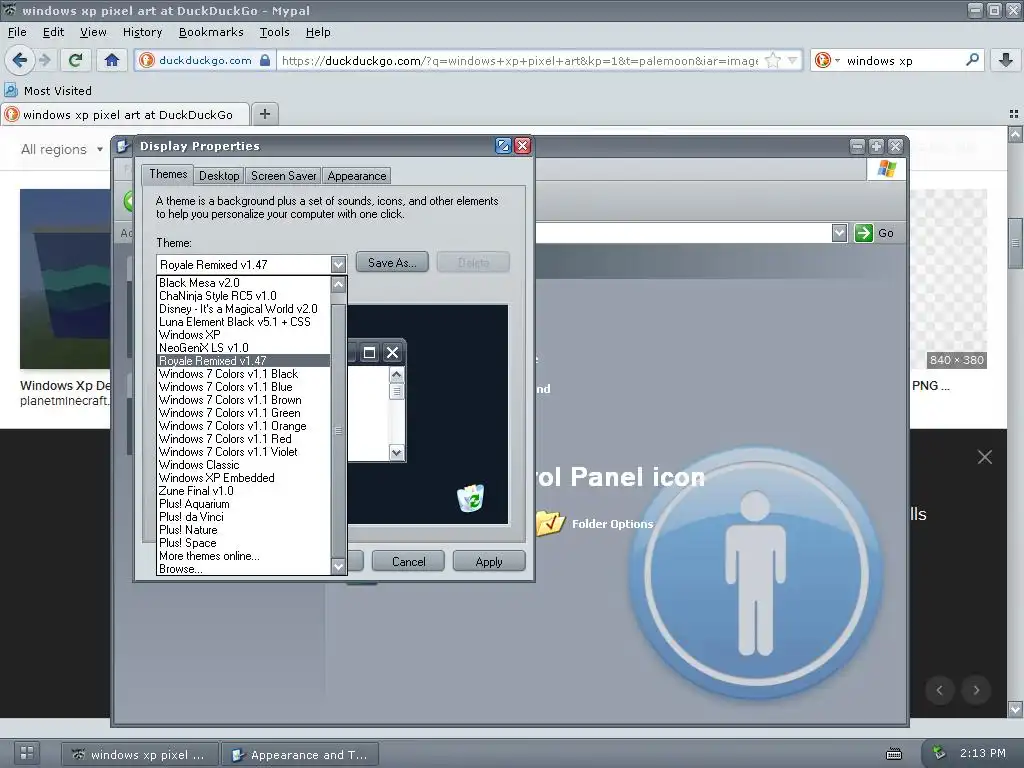Select Windows 7 Colors v1.1 Black
This screenshot has width=1024, height=768.
[244, 374]
